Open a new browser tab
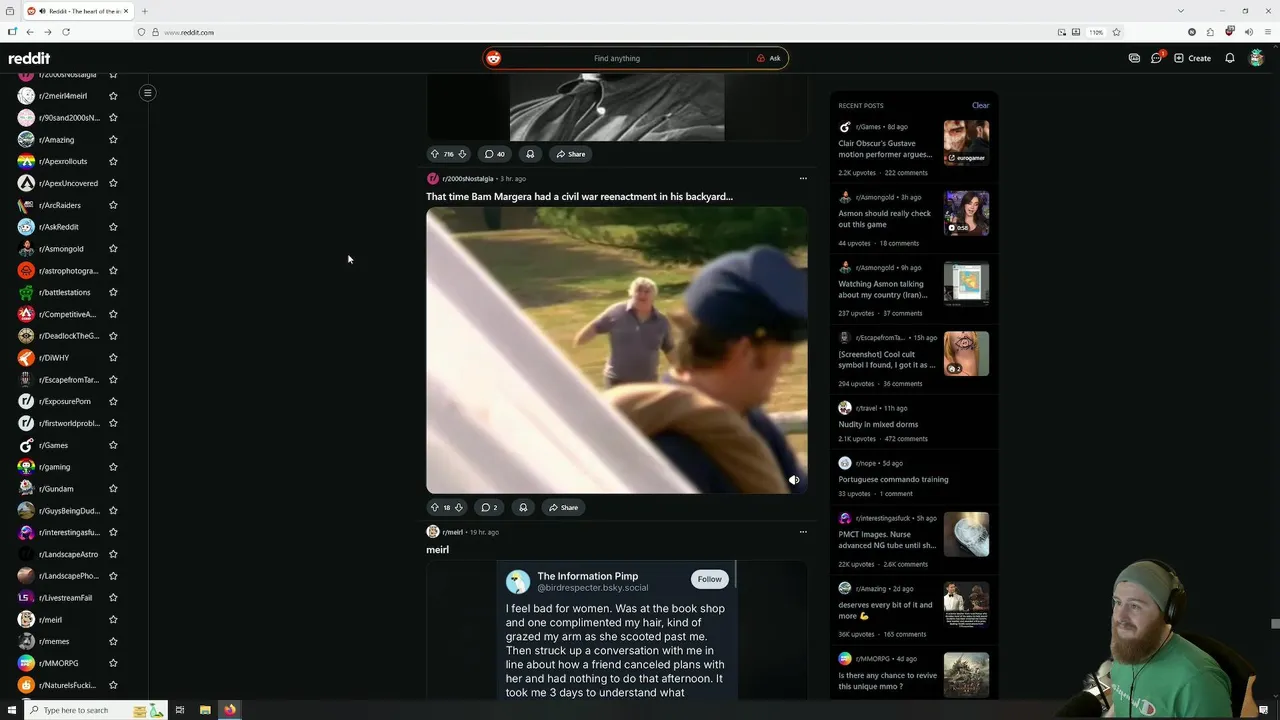The width and height of the screenshot is (1280, 720). point(144,11)
